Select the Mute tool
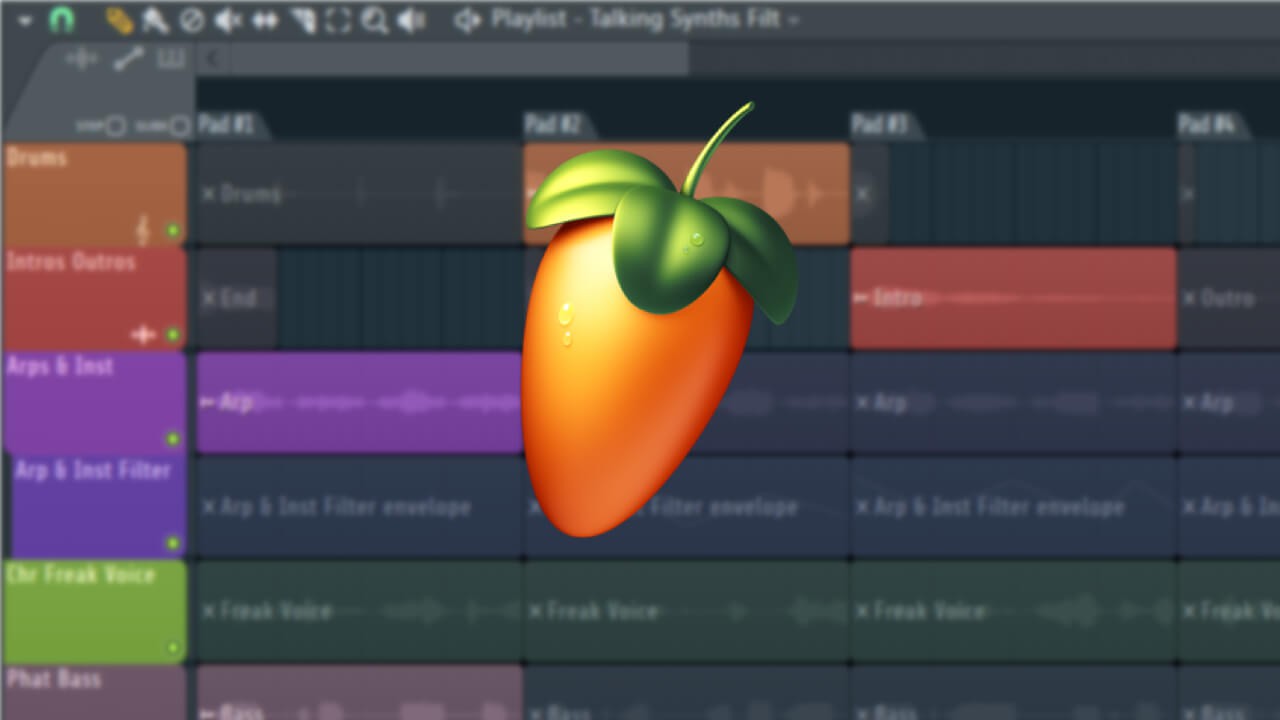This screenshot has width=1280, height=720. [x=228, y=20]
